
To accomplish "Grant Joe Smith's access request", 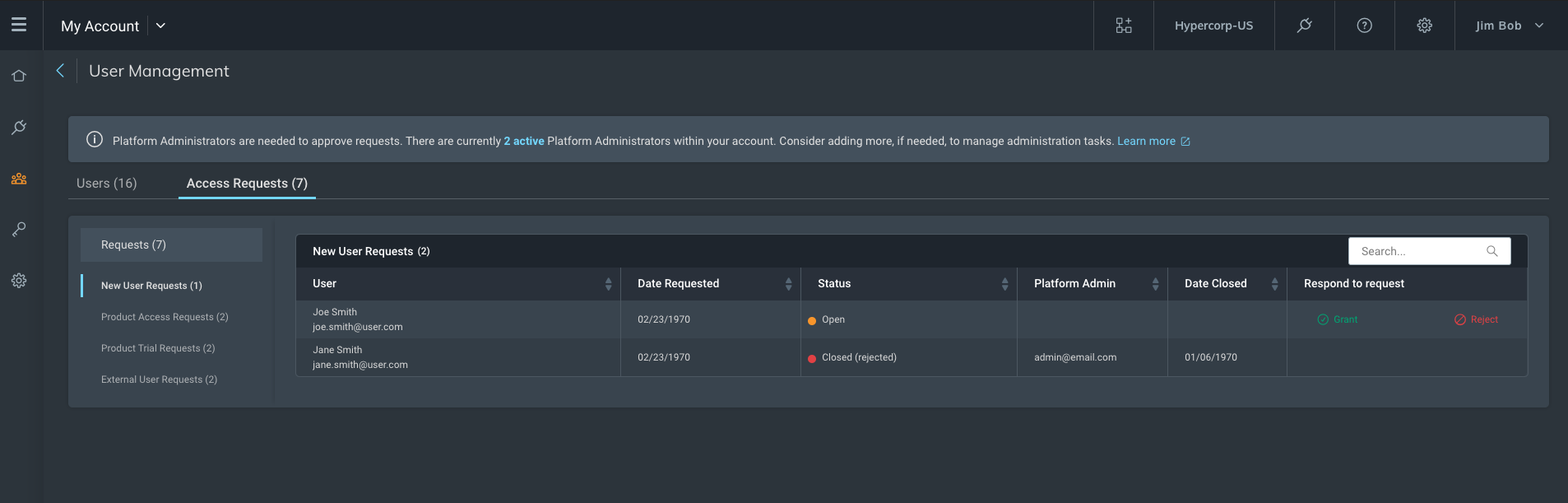I will point(1338,319).
